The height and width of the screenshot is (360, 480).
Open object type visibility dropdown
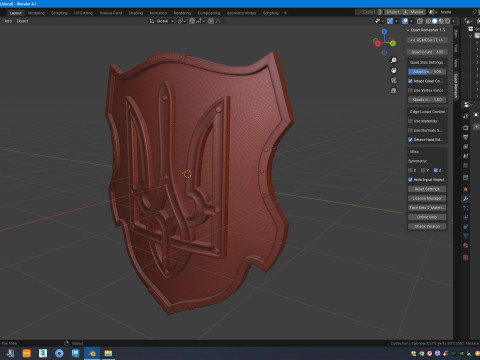tap(379, 21)
